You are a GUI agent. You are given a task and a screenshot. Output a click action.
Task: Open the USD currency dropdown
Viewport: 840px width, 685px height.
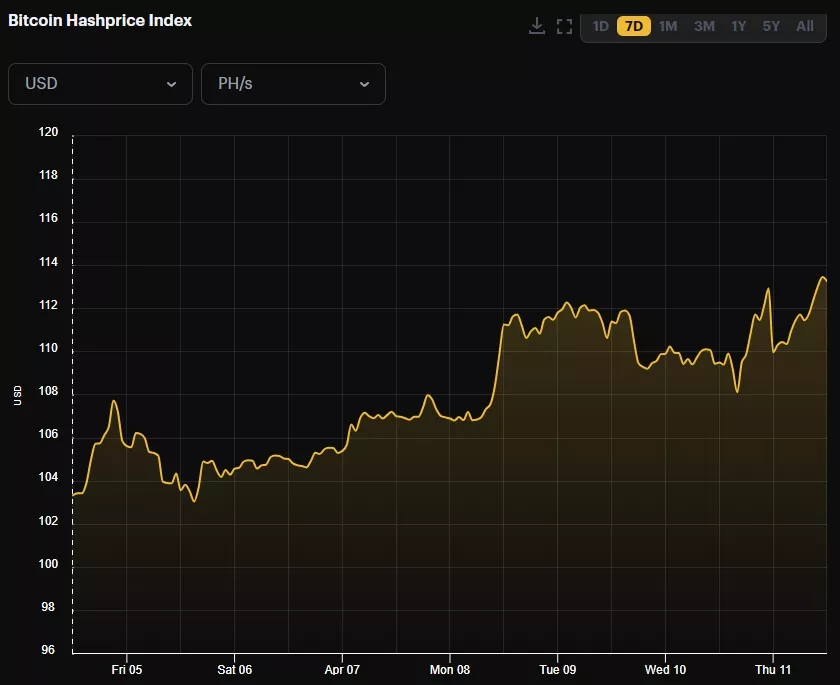[100, 84]
